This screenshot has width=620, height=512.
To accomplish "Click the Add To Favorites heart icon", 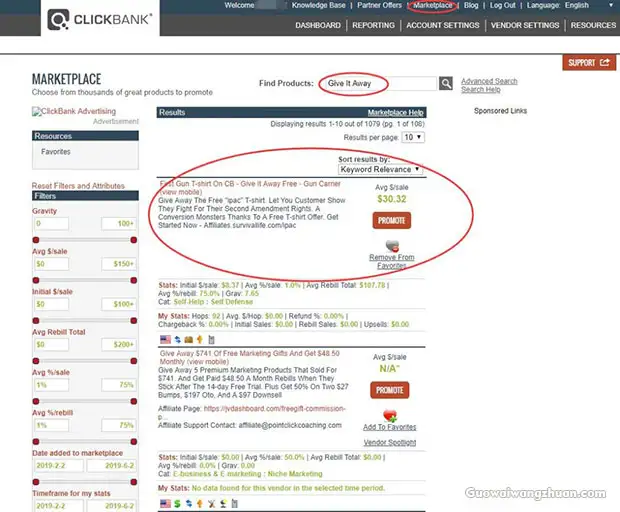I will pos(389,416).
